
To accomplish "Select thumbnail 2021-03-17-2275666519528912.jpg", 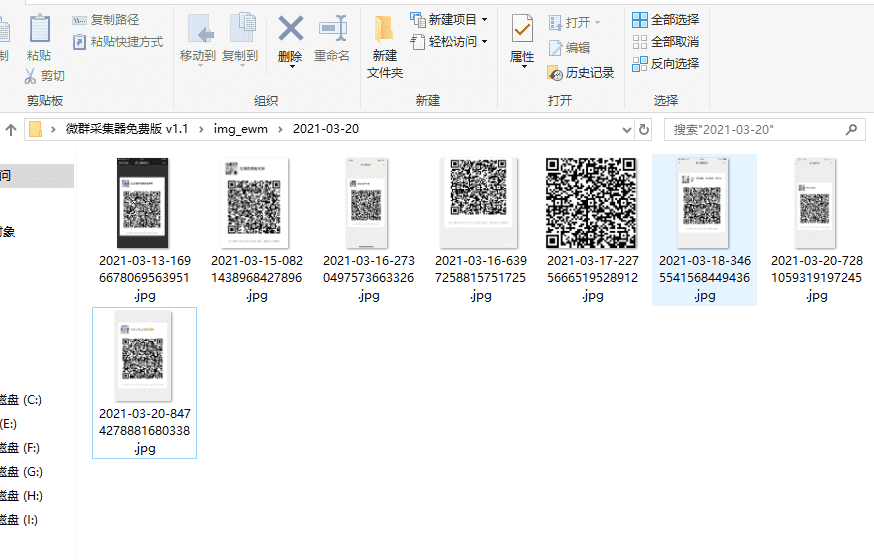I will pos(592,203).
